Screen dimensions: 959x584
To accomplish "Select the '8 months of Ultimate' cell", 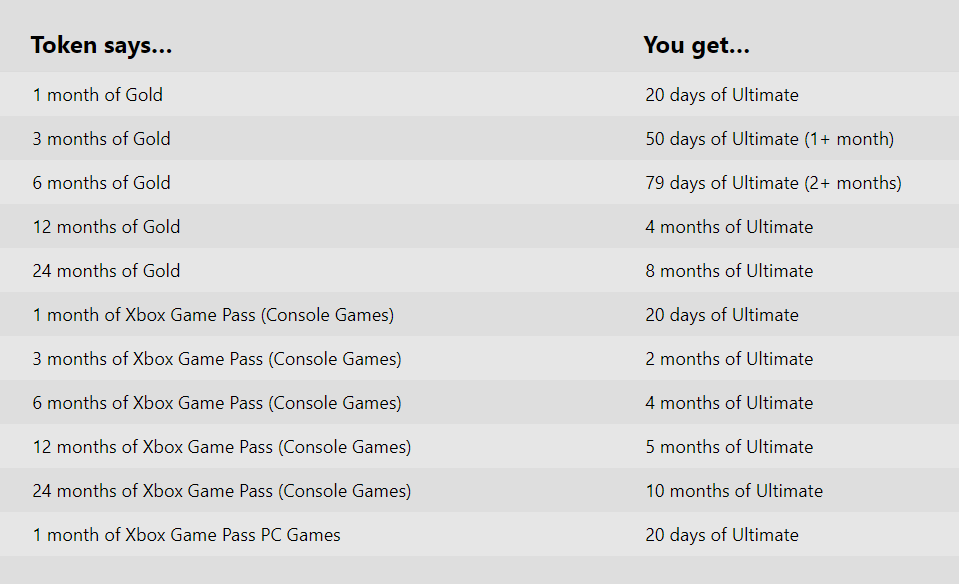I will 729,271.
